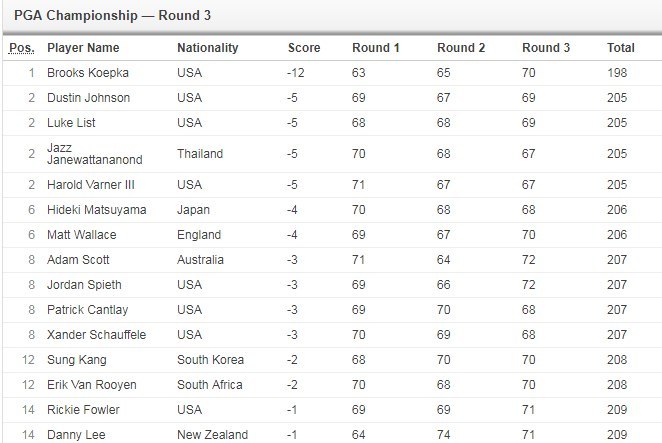This screenshot has height=443, width=662.
Task: Click the Total column header
Action: [620, 48]
